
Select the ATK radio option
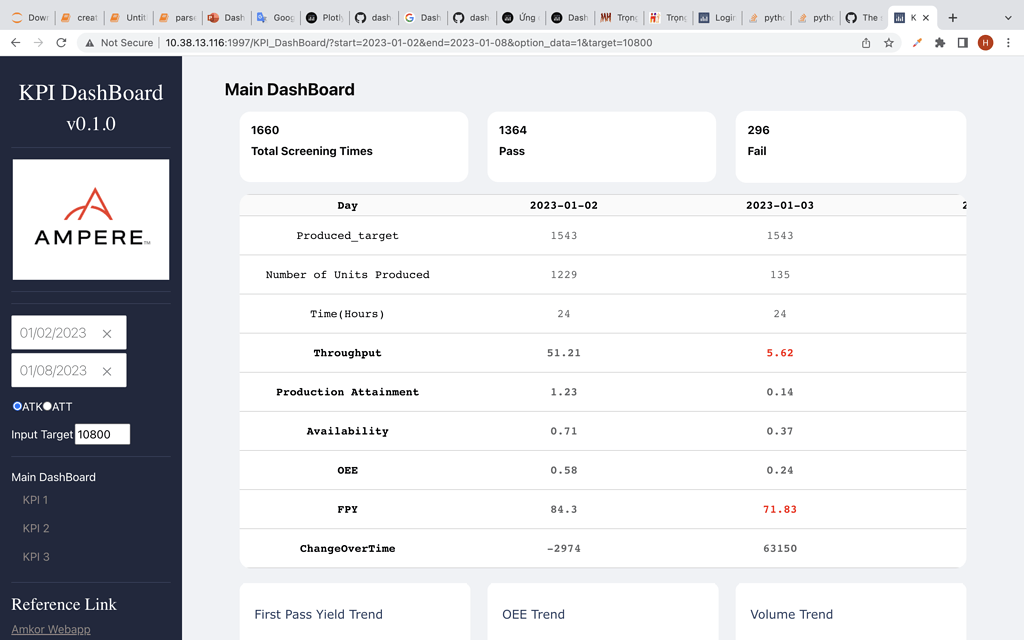click(x=17, y=406)
